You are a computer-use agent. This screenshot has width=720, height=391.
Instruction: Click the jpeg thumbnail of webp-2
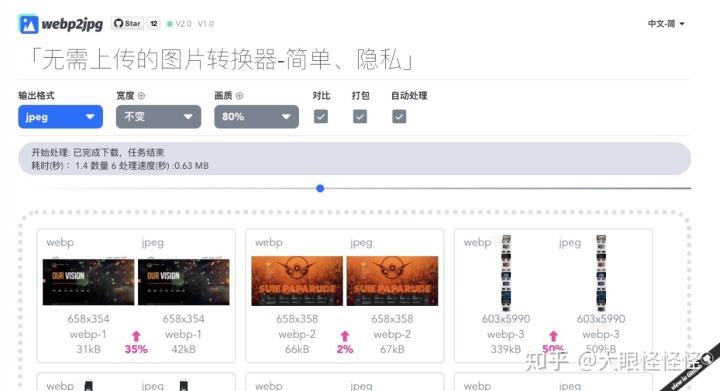[x=392, y=281]
